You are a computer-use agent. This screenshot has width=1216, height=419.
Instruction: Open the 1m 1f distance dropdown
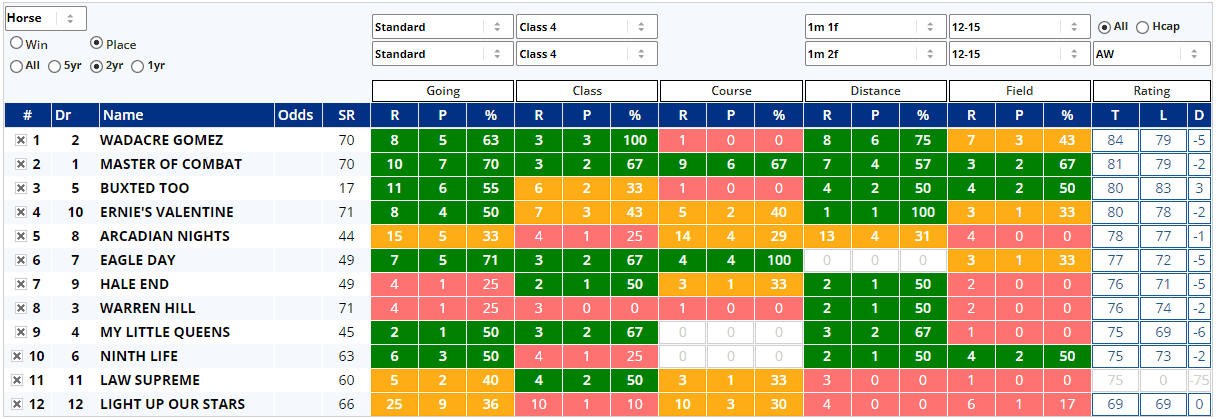[x=874, y=27]
